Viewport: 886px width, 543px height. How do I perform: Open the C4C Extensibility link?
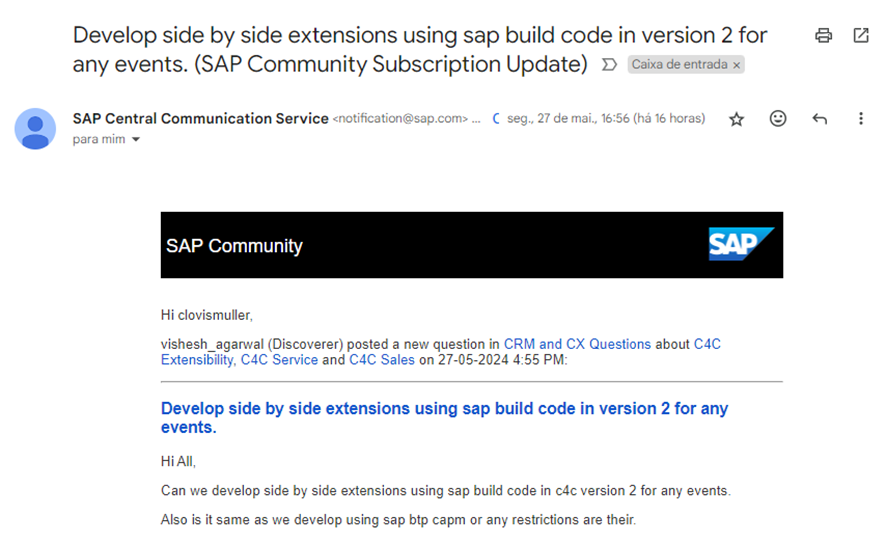click(441, 352)
